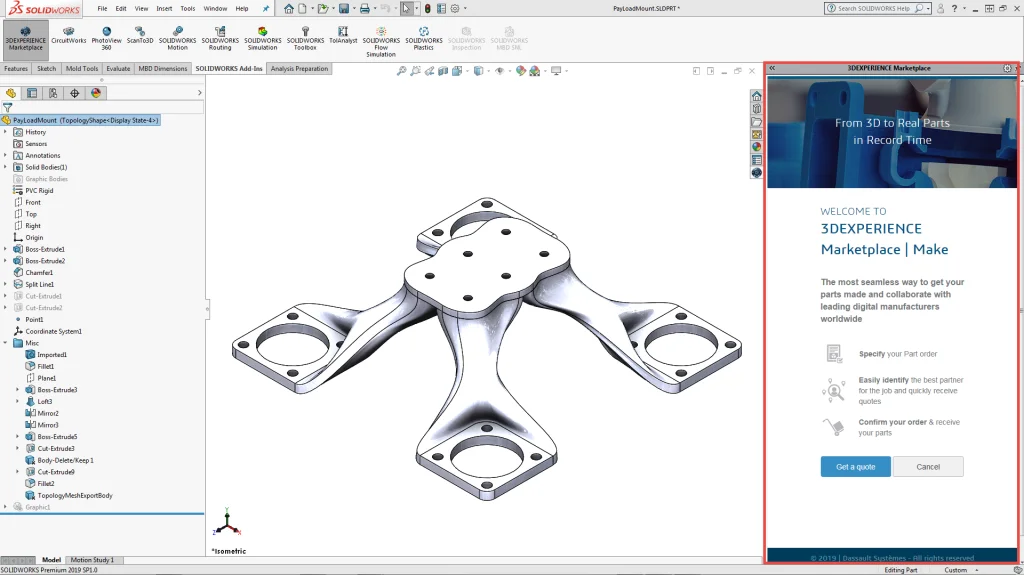Open Display Style dropdown arrow
Viewport: 1024px width, 575px height.
(488, 71)
